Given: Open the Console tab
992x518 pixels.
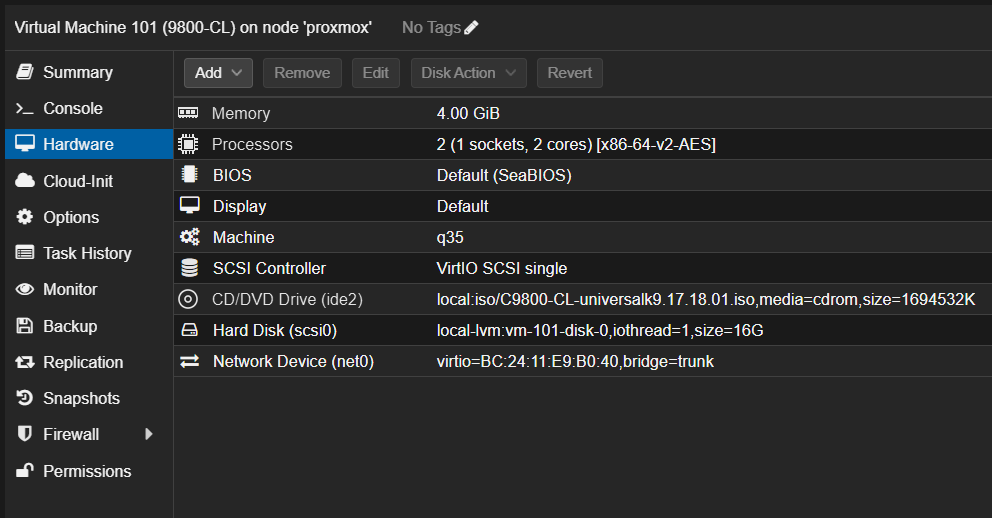Looking at the screenshot, I should tap(89, 108).
